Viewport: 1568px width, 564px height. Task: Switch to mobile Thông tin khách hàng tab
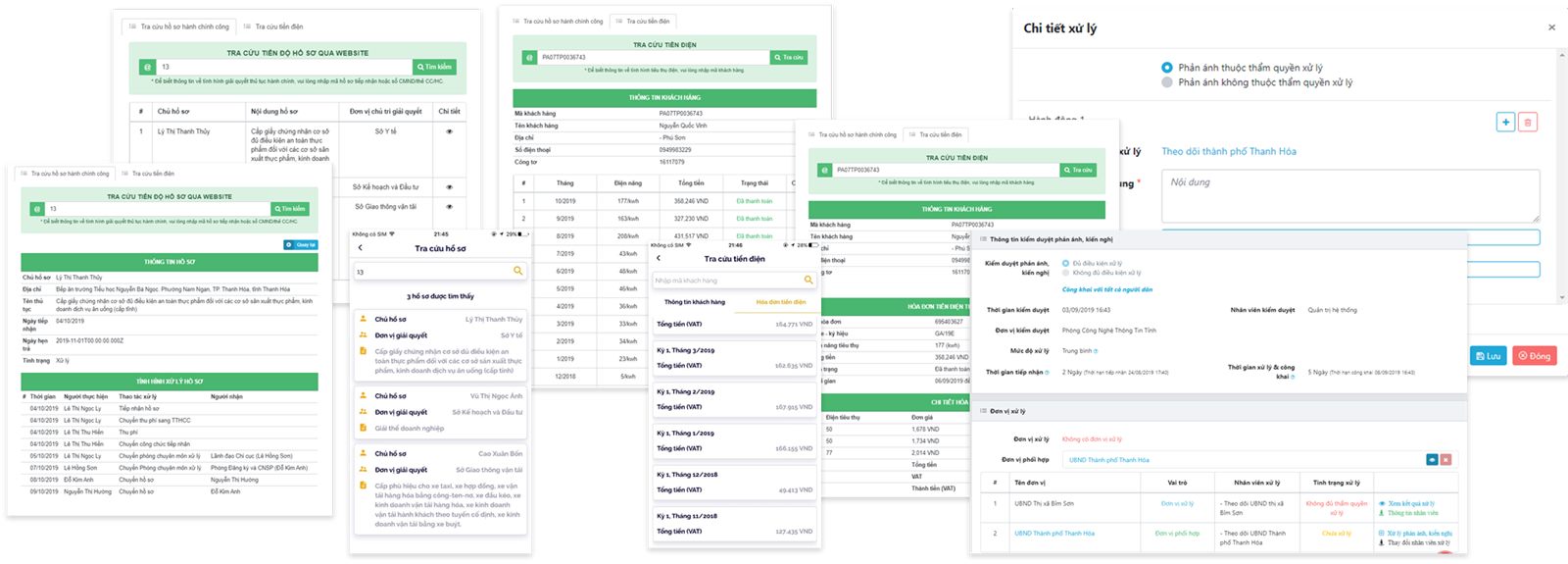pos(695,302)
